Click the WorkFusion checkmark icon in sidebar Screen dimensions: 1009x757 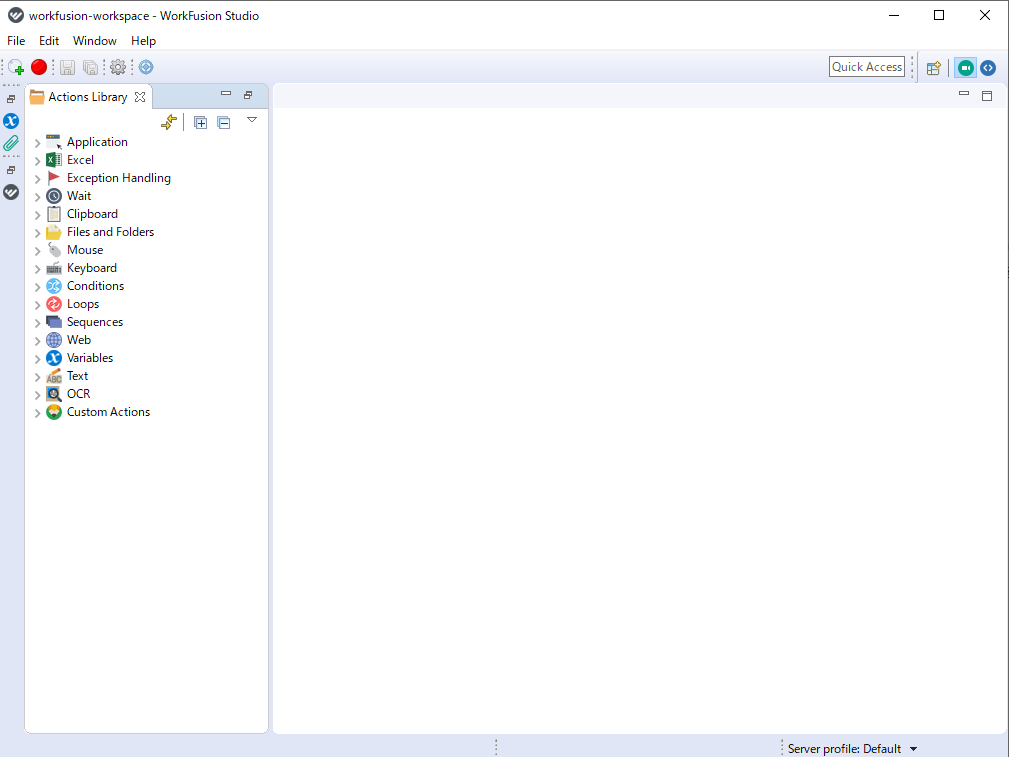pos(11,192)
